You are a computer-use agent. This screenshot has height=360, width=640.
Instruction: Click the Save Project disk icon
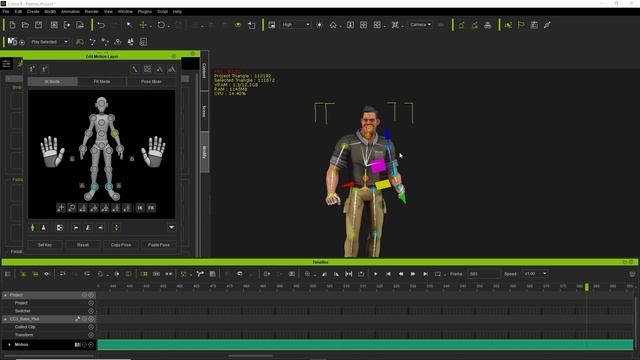click(x=38, y=25)
